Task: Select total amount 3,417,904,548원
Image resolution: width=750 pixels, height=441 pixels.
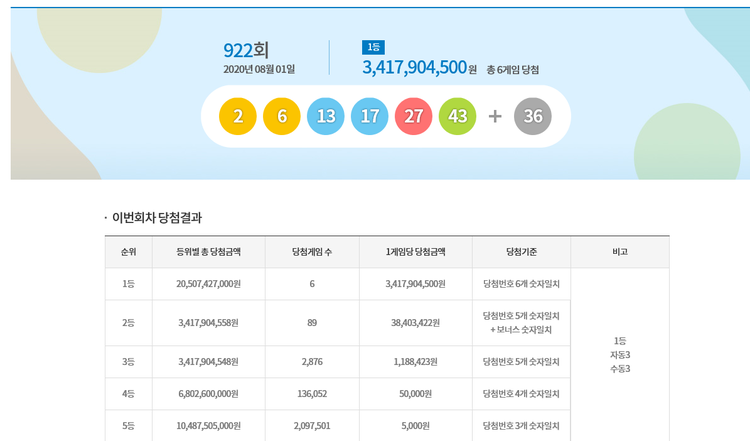Action: tap(209, 362)
